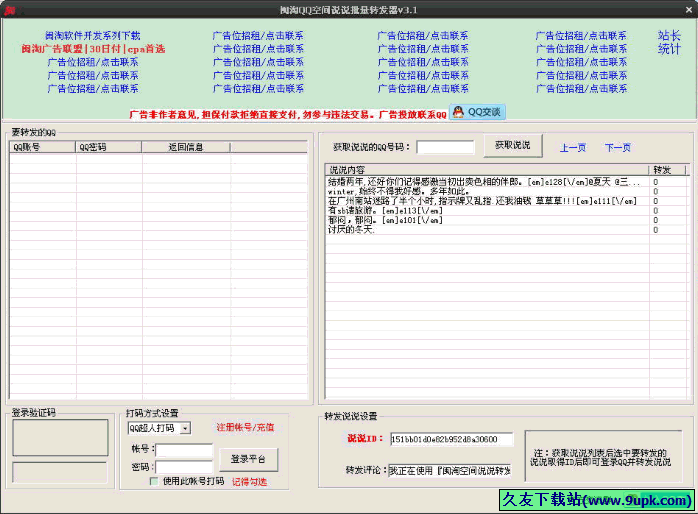
Task: Click the QQ交谈 penguin chat button
Action: pos(477,112)
